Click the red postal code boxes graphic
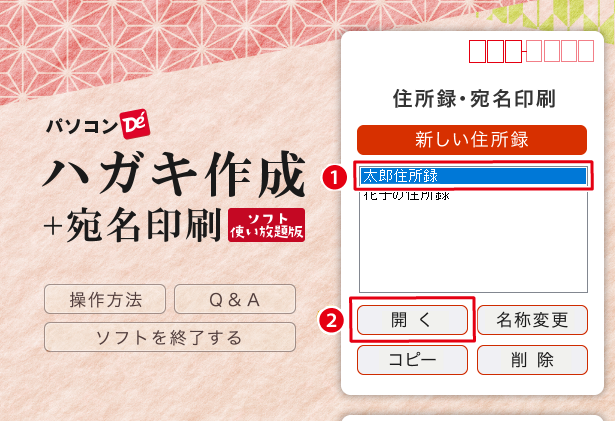Image resolution: width=615 pixels, height=421 pixels. 531,51
